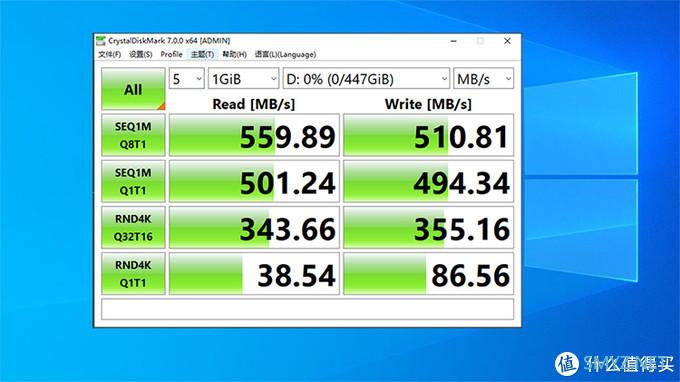This screenshot has height=382, width=680.
Task: Run all benchmarks with the All button
Action: [x=133, y=89]
